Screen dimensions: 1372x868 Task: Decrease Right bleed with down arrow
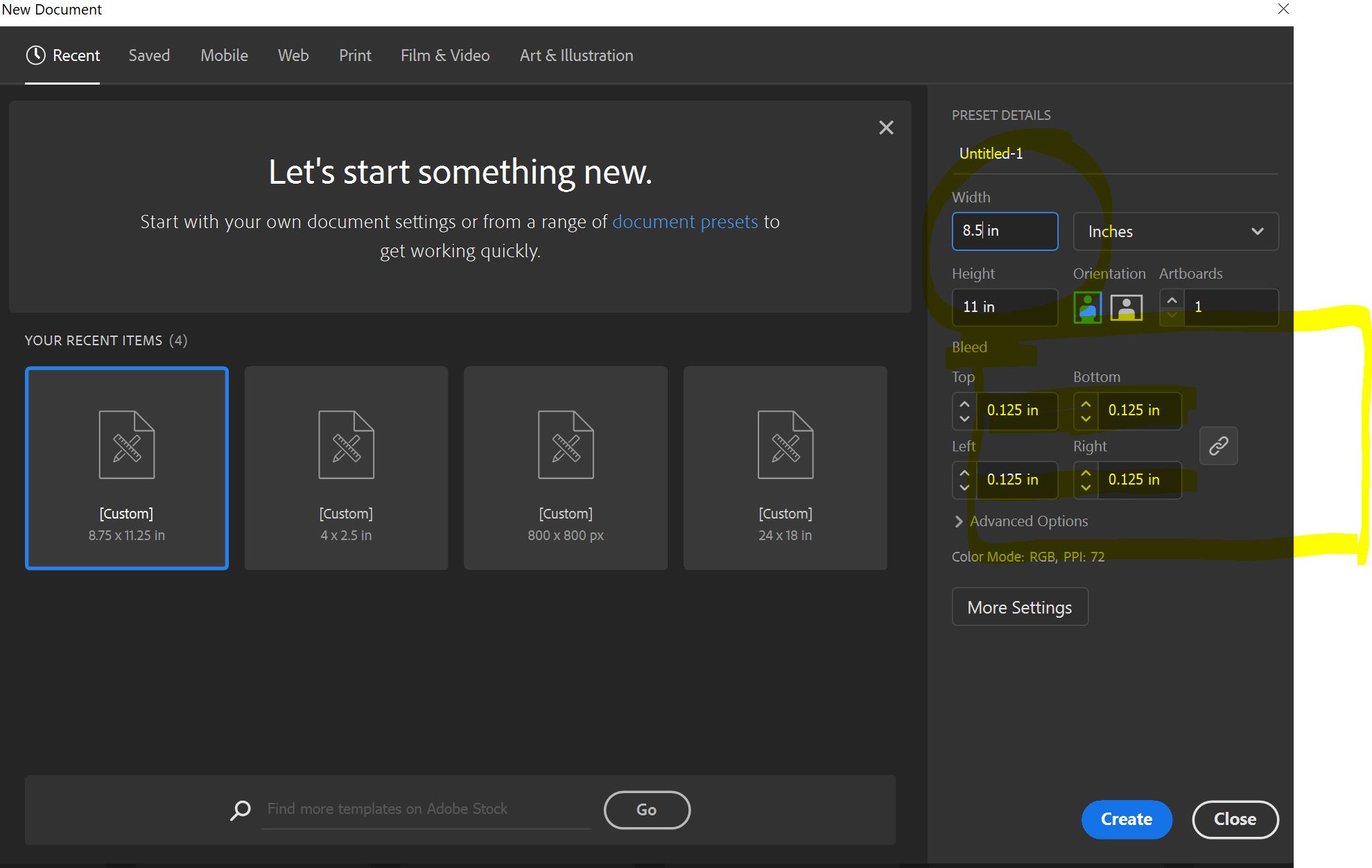click(x=1086, y=488)
